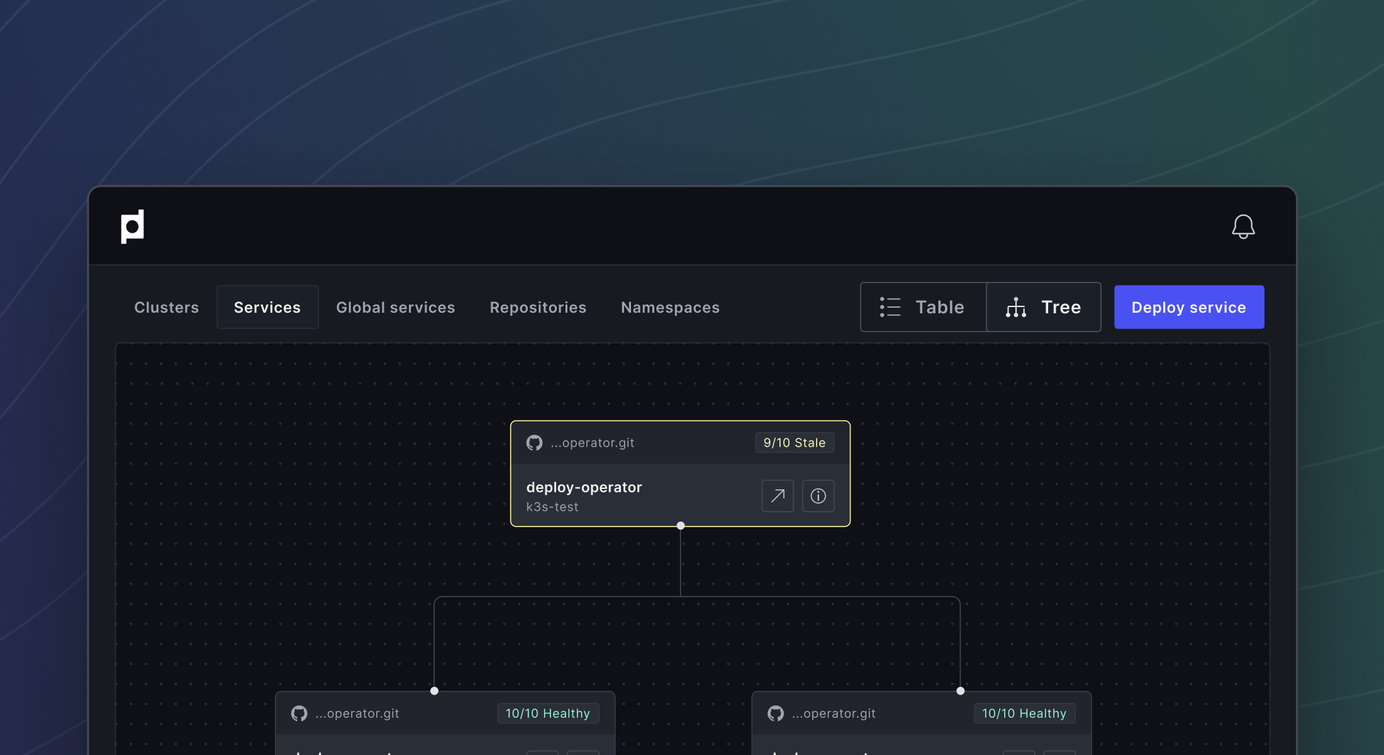Viewport: 1384px width, 755px height.
Task: Click 10/10 Healthy badge on left card
Action: 548,713
